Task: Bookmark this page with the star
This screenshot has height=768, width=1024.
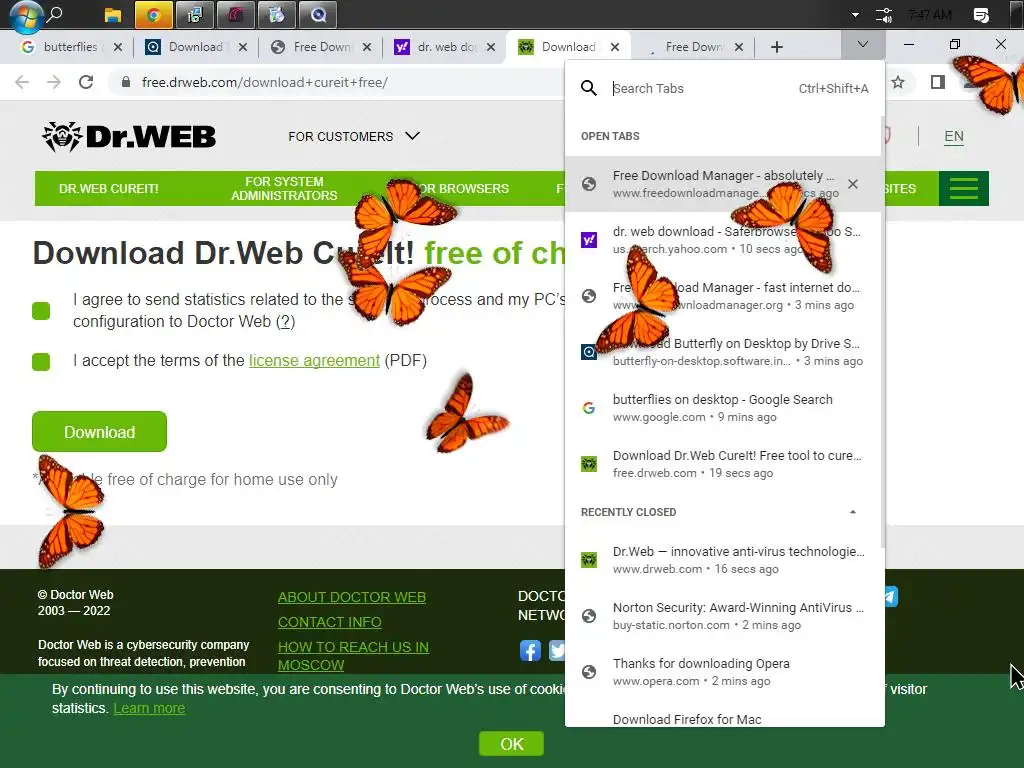Action: click(x=899, y=82)
